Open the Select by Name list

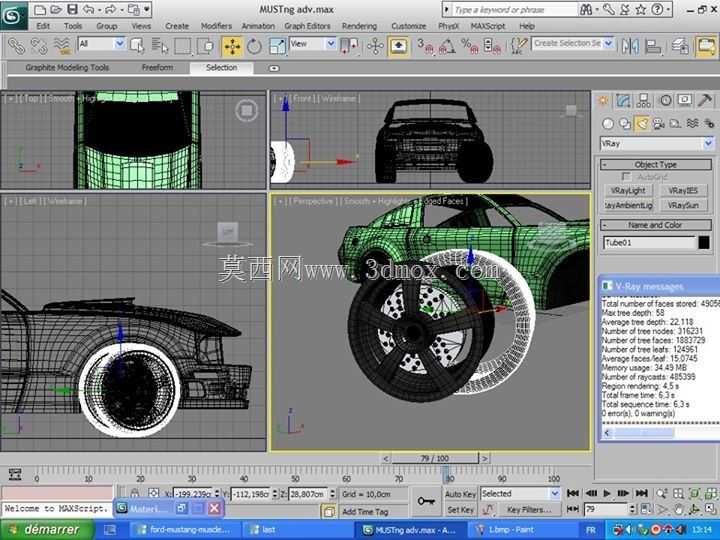(159, 46)
